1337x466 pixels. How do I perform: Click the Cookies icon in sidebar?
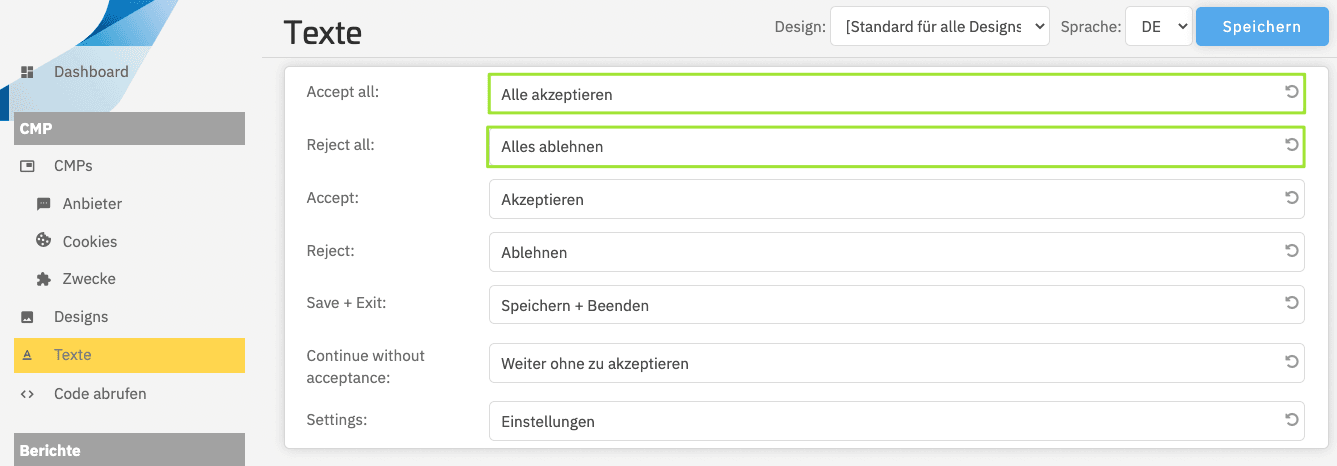[43, 241]
